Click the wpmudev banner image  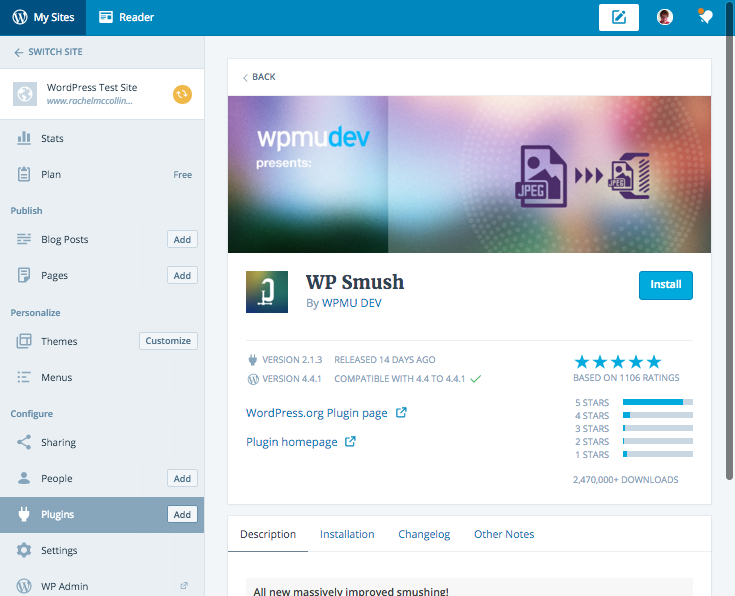[469, 174]
